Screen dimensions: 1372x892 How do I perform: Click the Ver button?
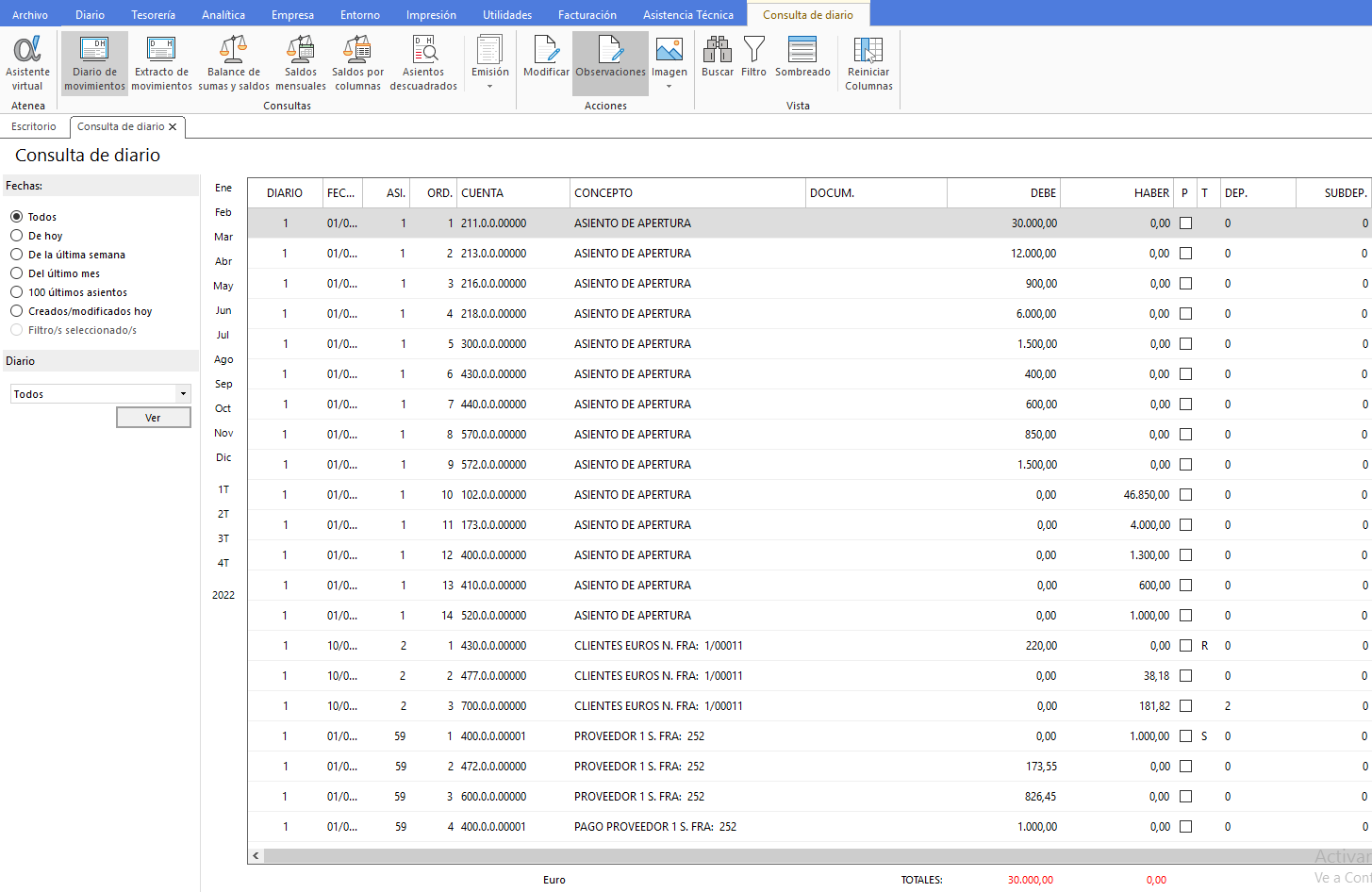click(153, 418)
